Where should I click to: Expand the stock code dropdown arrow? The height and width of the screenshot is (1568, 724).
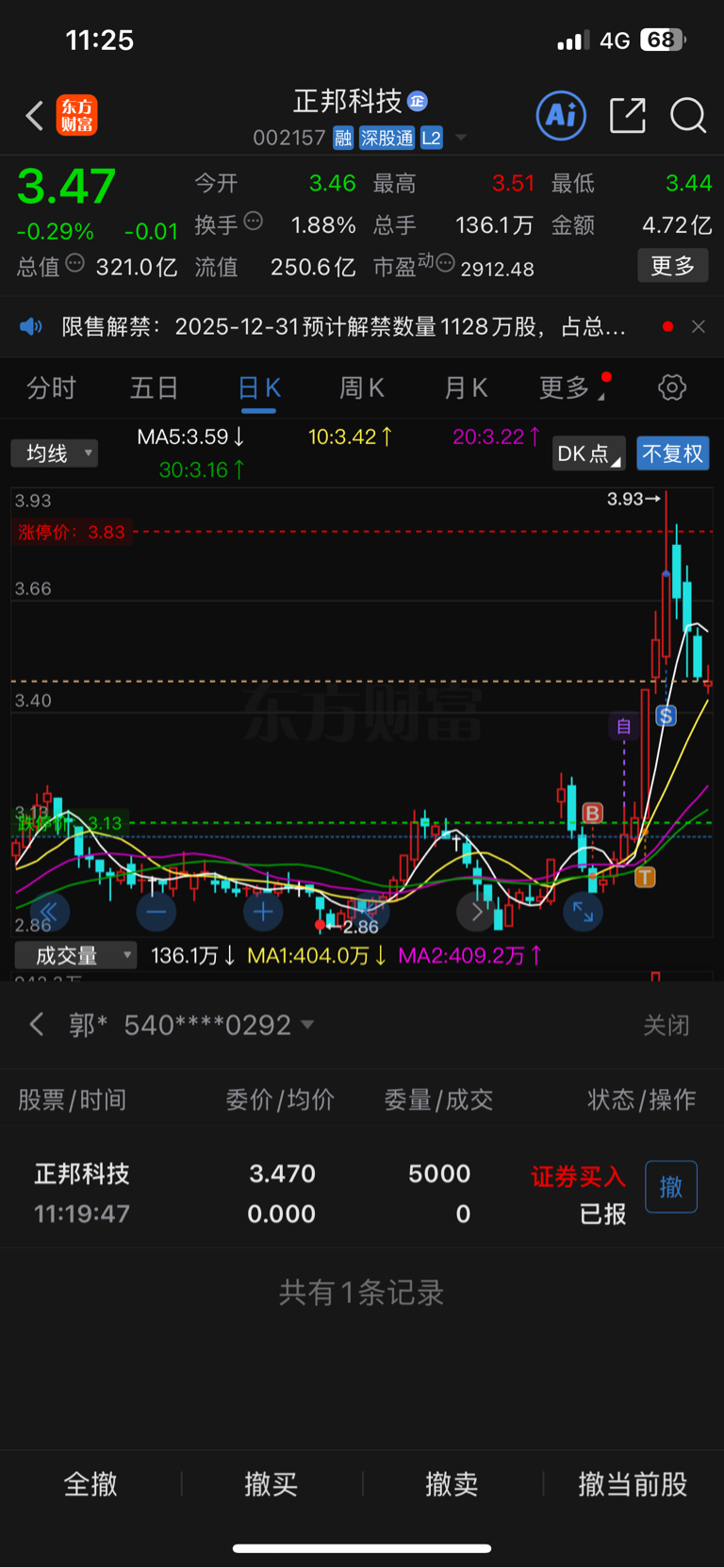tap(461, 139)
